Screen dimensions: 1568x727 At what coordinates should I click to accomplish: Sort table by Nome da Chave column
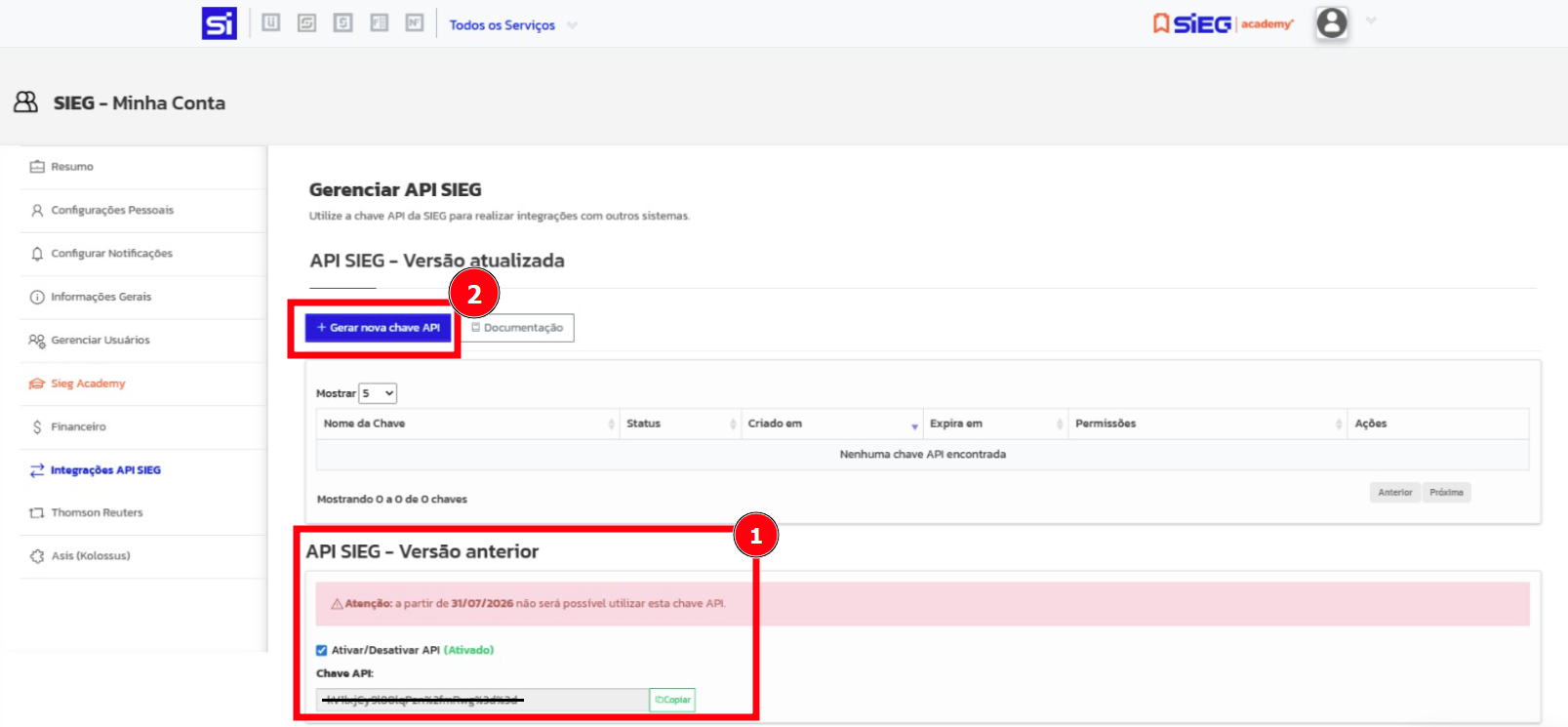(467, 424)
